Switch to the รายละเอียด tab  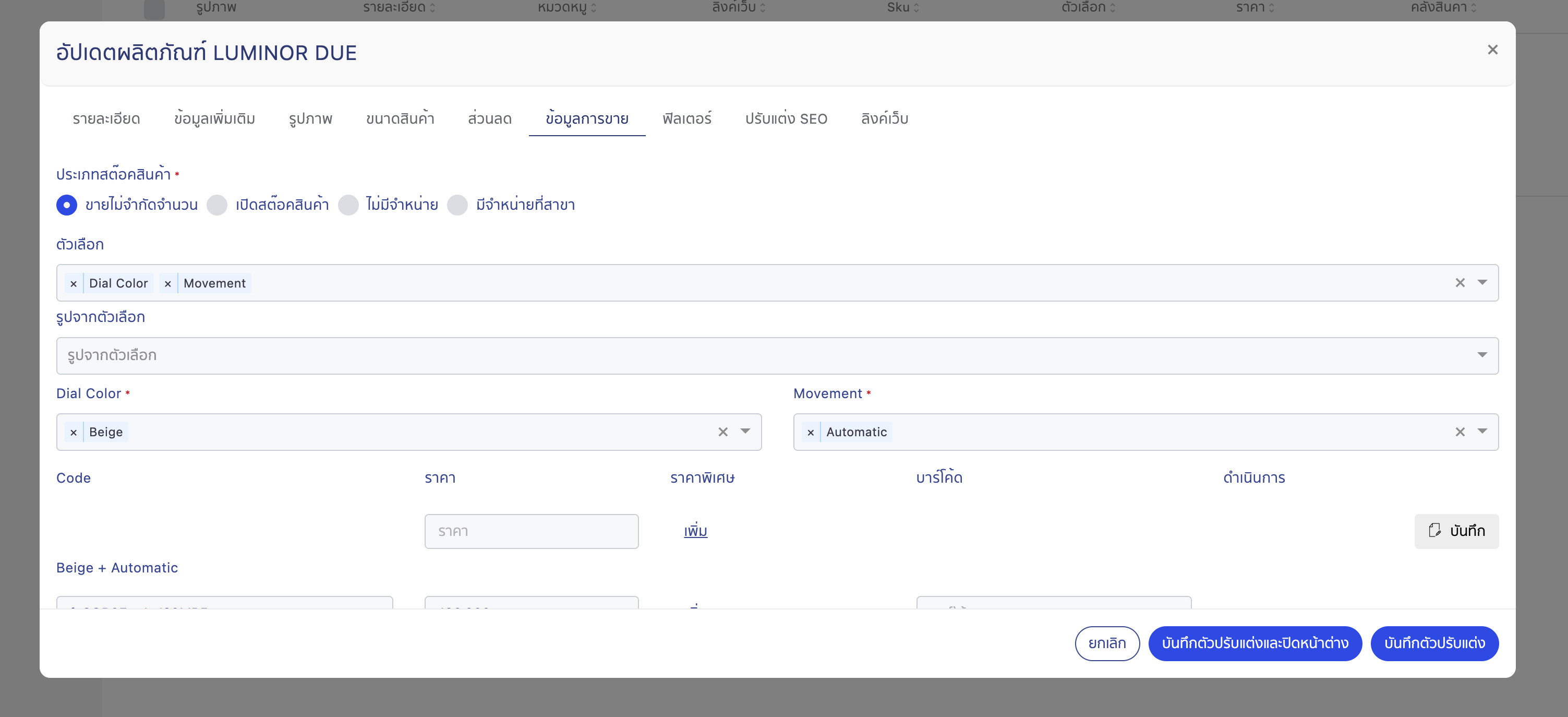[x=106, y=119]
